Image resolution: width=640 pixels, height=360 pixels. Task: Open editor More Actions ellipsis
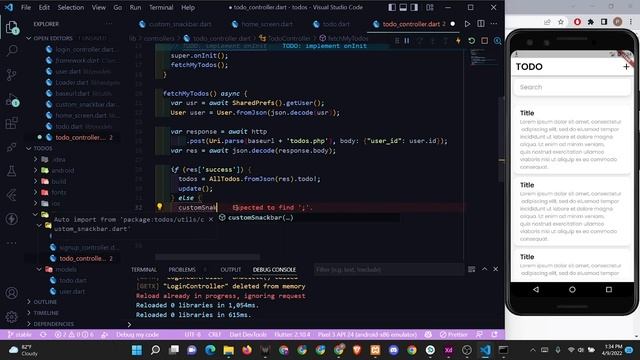[494, 24]
